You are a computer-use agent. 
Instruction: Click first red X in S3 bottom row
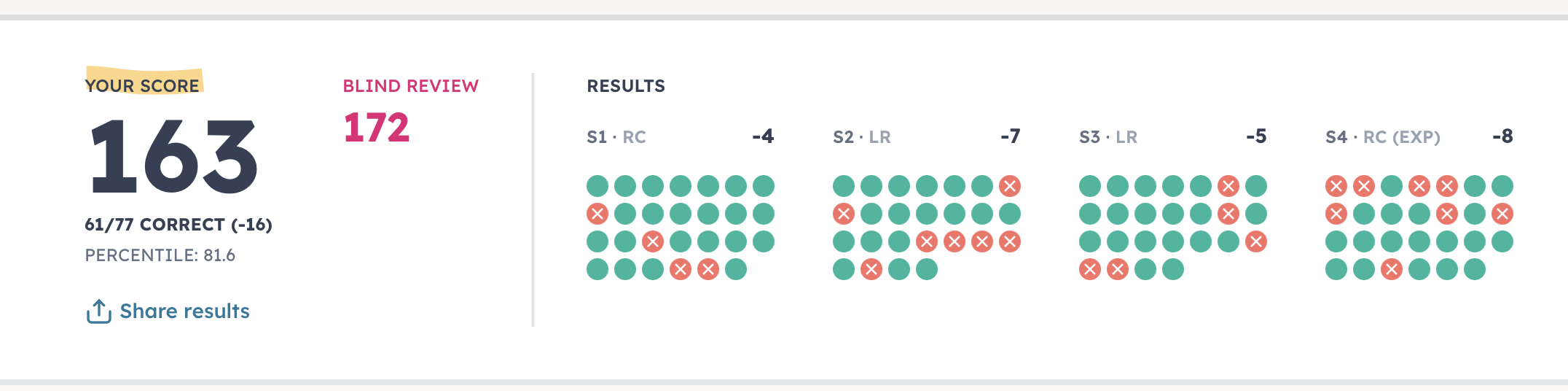click(x=1090, y=269)
